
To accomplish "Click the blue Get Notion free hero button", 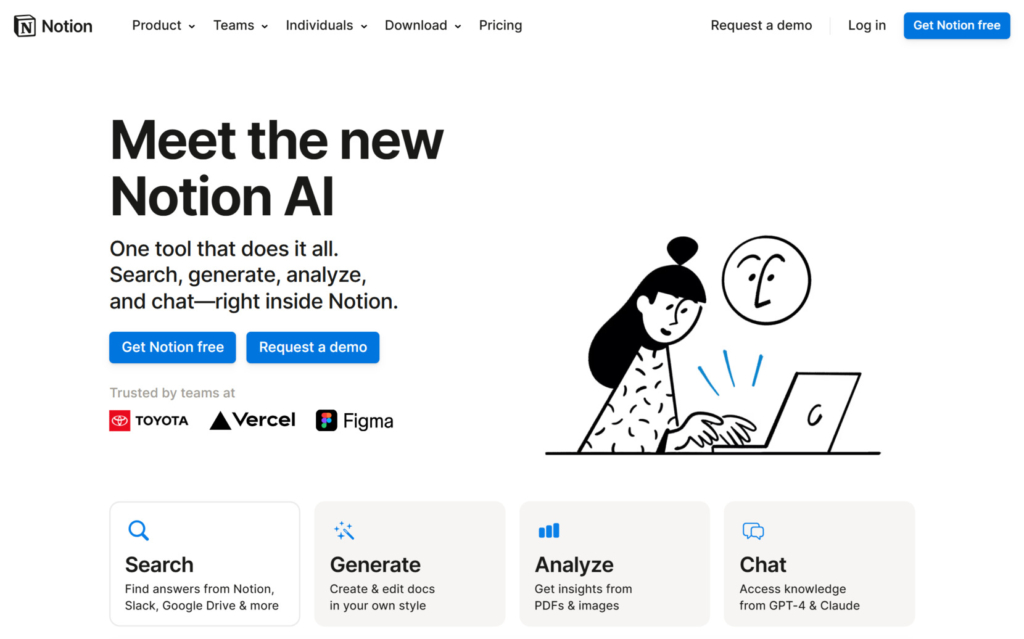I will click(172, 347).
